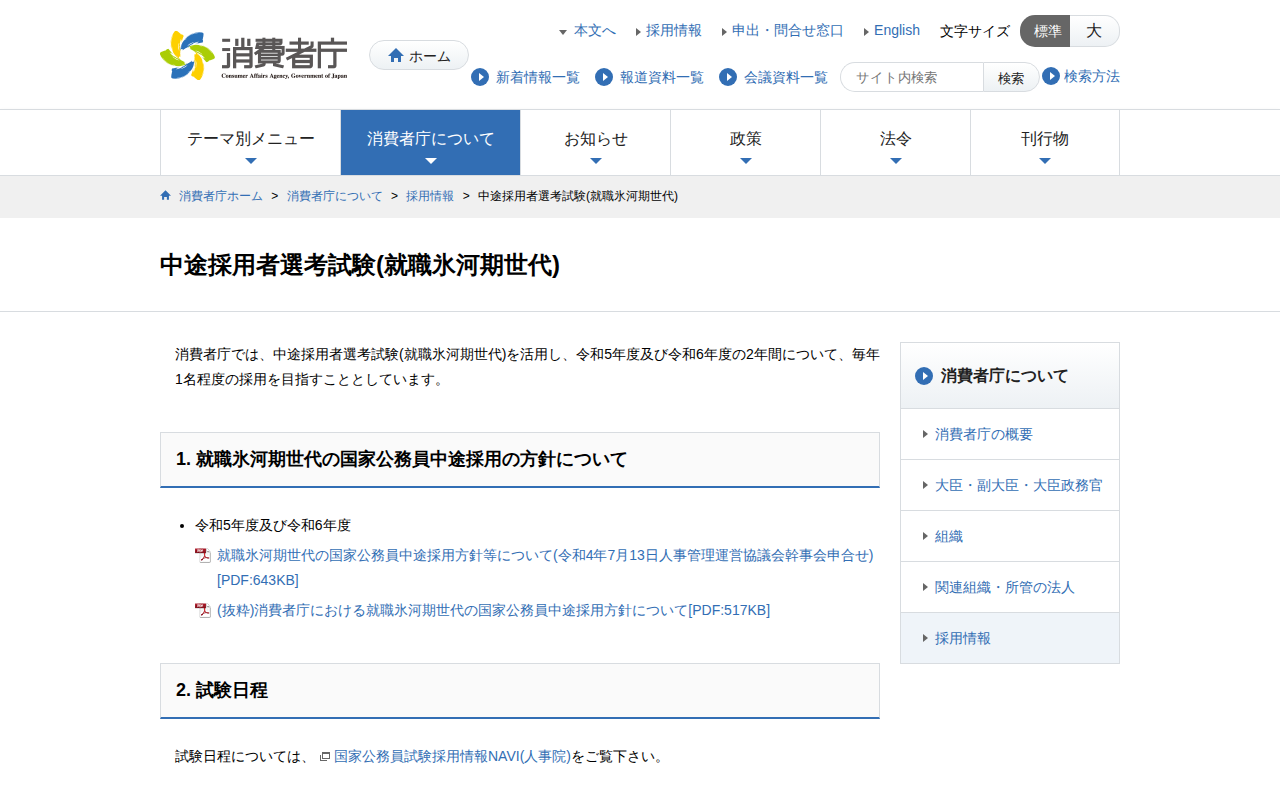
Task: Open 新着情報一覧 link
Action: point(538,77)
